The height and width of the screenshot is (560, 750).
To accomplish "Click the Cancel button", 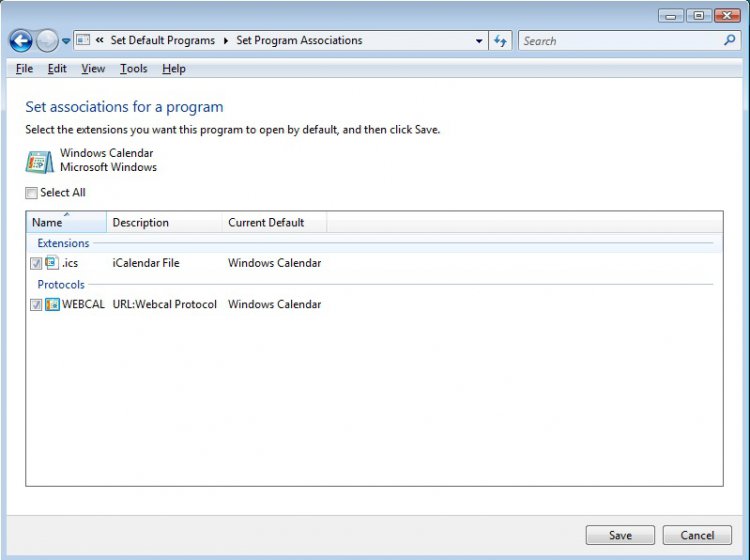I will coord(697,535).
